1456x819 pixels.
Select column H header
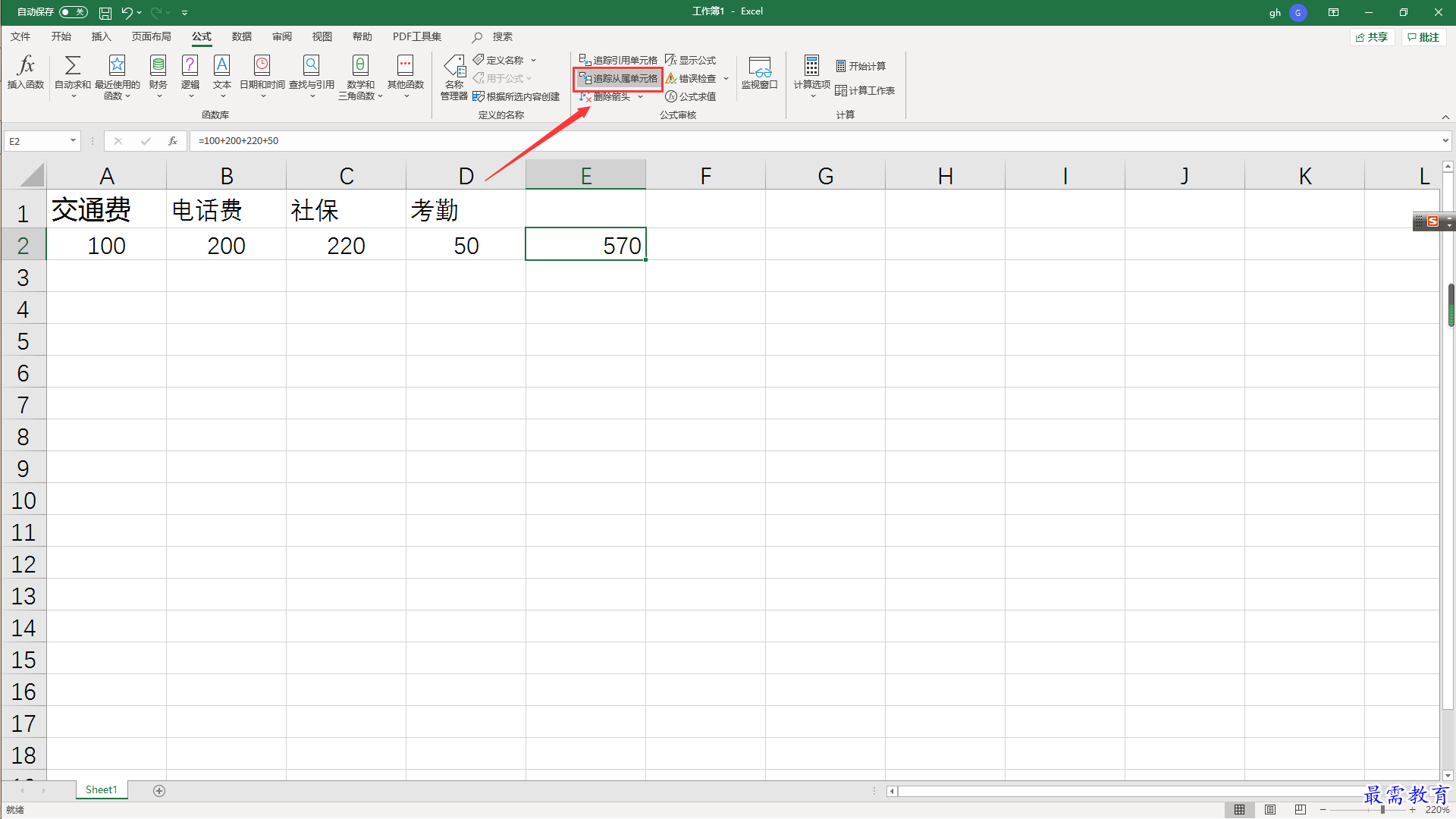pos(945,175)
